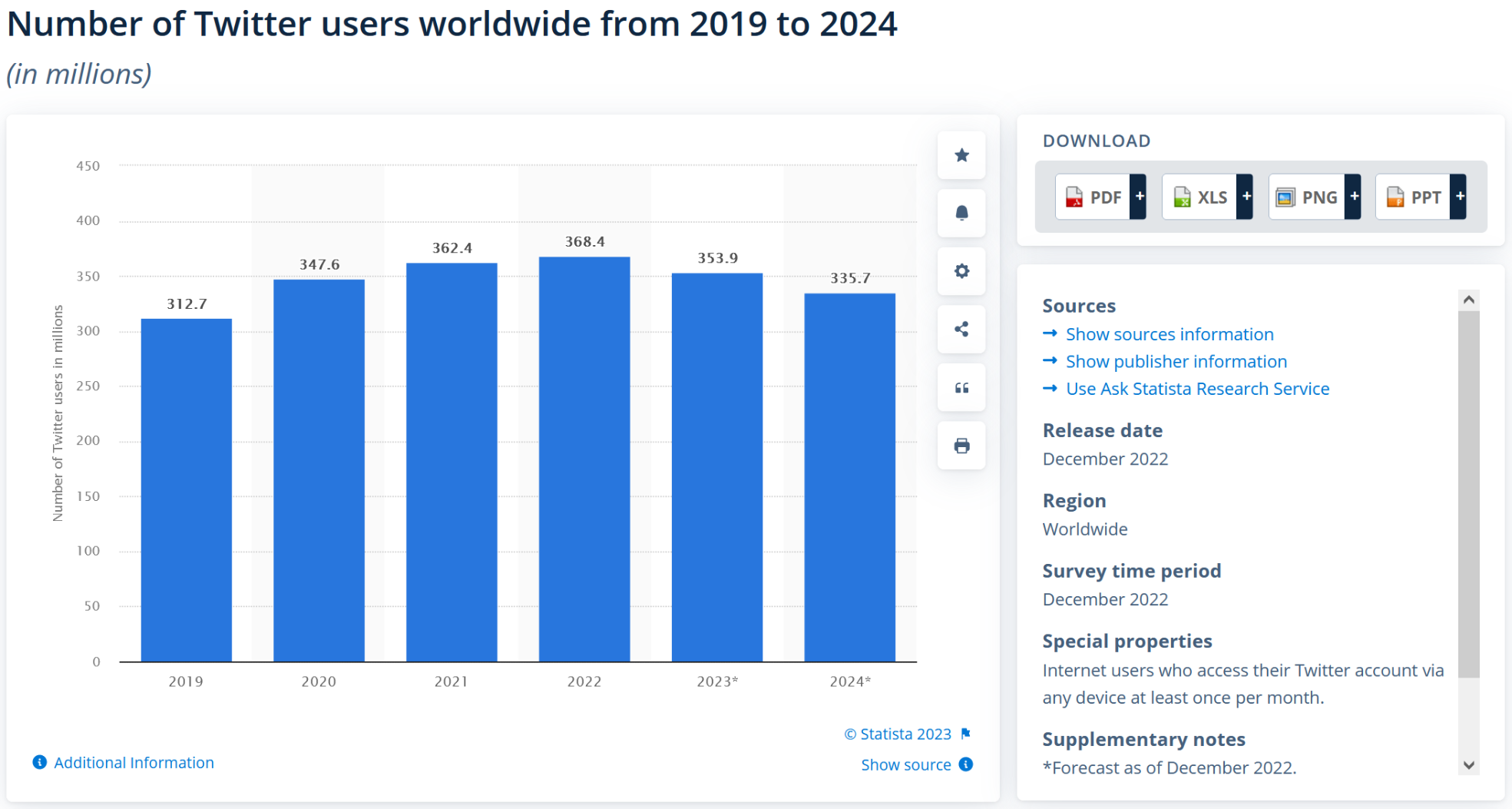Open Additional Information link
1512x809 pixels.
pos(134,763)
